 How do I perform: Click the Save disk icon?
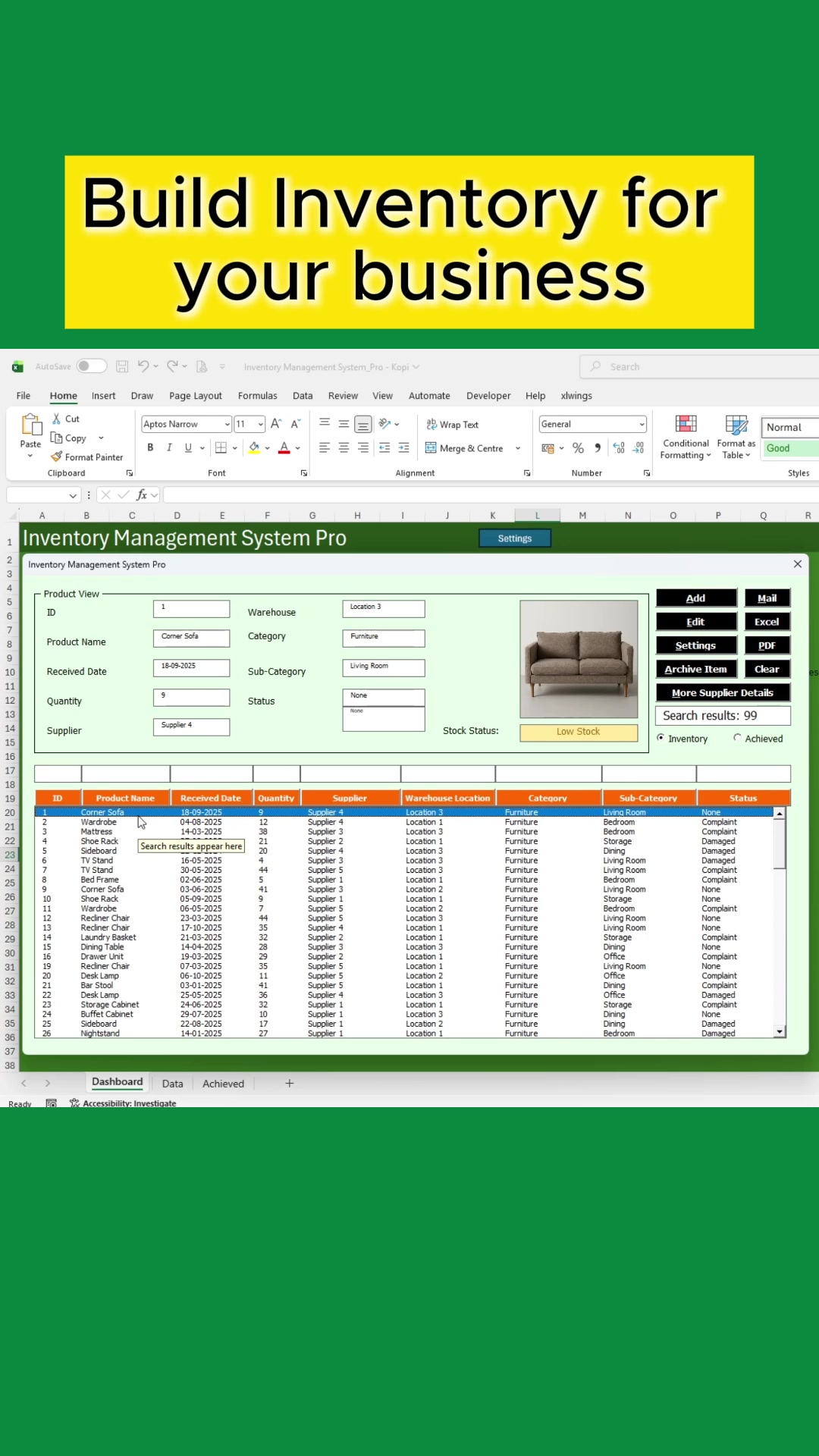122,366
